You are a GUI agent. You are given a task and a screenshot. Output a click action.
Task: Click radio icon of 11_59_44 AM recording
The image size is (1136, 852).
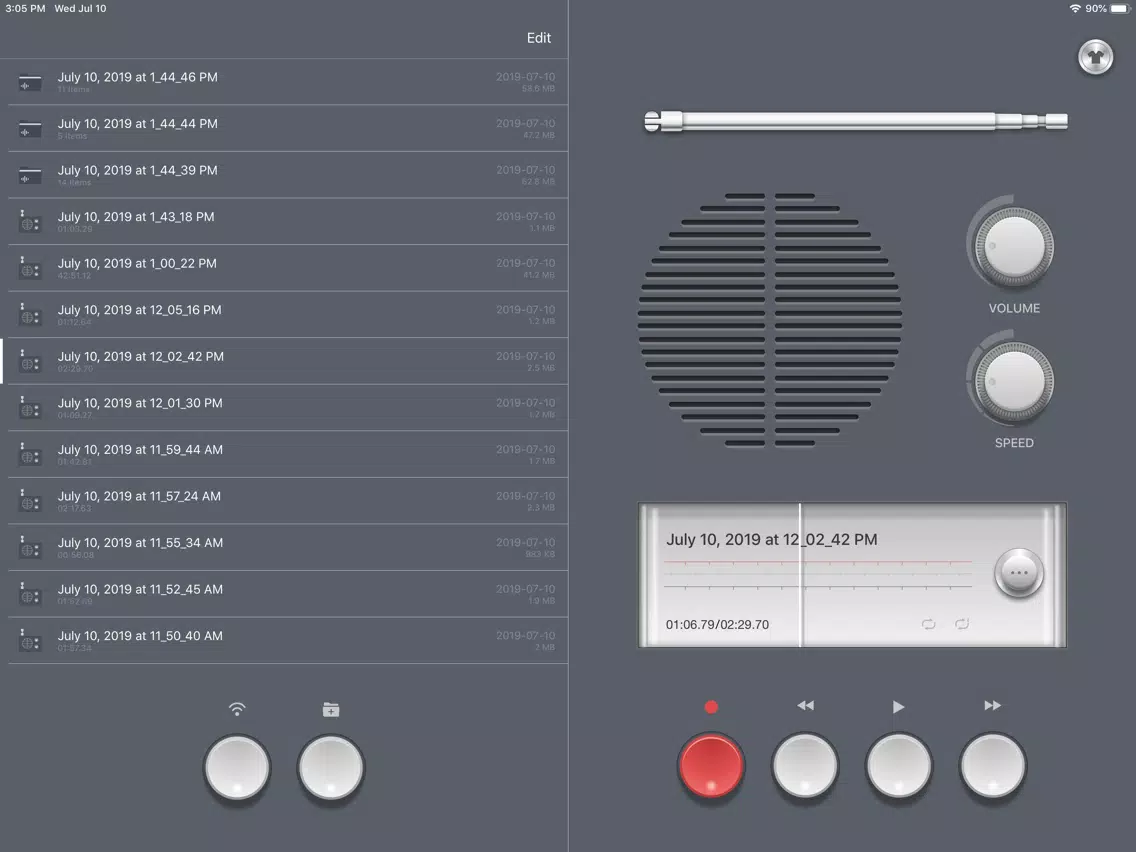click(x=30, y=454)
